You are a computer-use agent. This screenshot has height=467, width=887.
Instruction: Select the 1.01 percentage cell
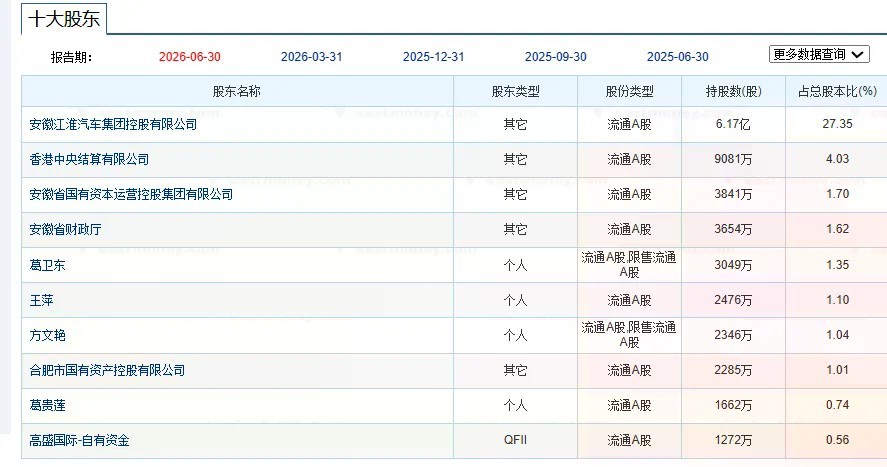tap(837, 370)
